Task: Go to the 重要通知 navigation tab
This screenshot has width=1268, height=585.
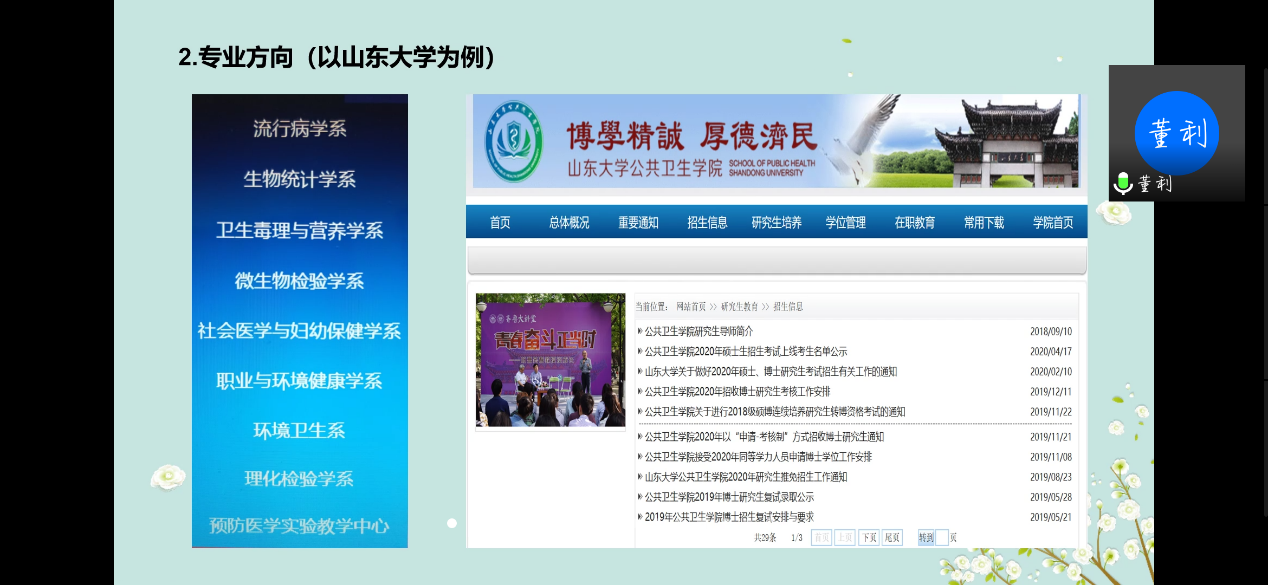Action: coord(638,223)
